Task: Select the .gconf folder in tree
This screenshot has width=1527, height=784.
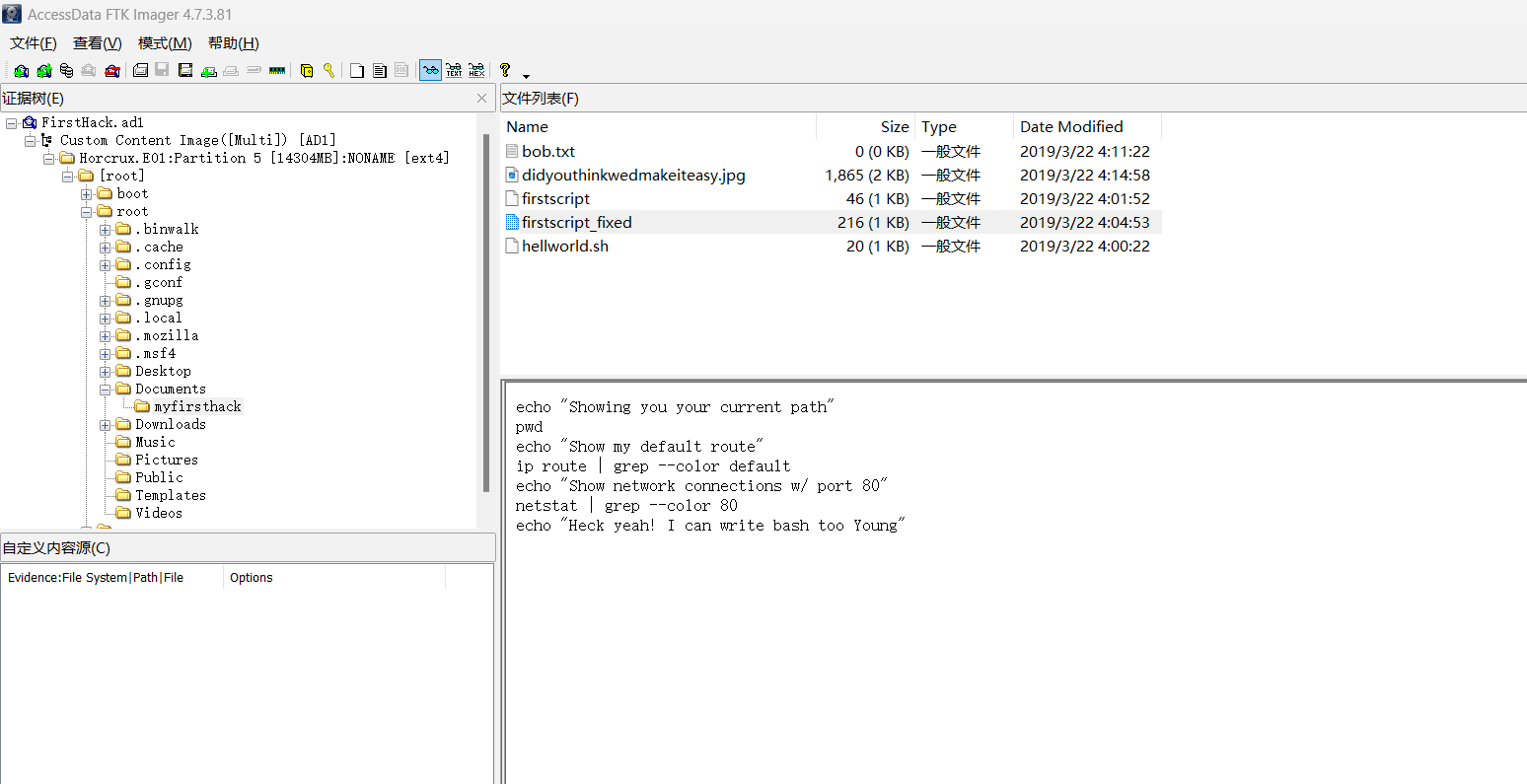Action: point(159,282)
